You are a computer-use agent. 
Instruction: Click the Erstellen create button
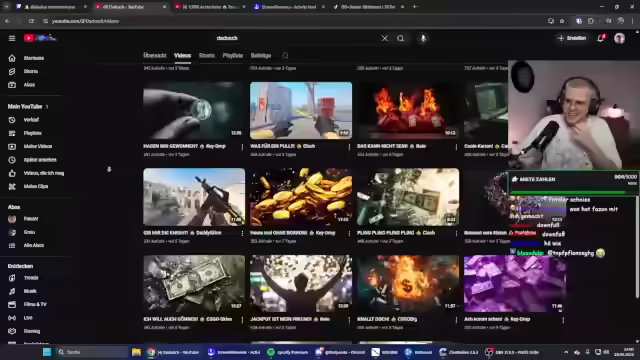[572, 38]
